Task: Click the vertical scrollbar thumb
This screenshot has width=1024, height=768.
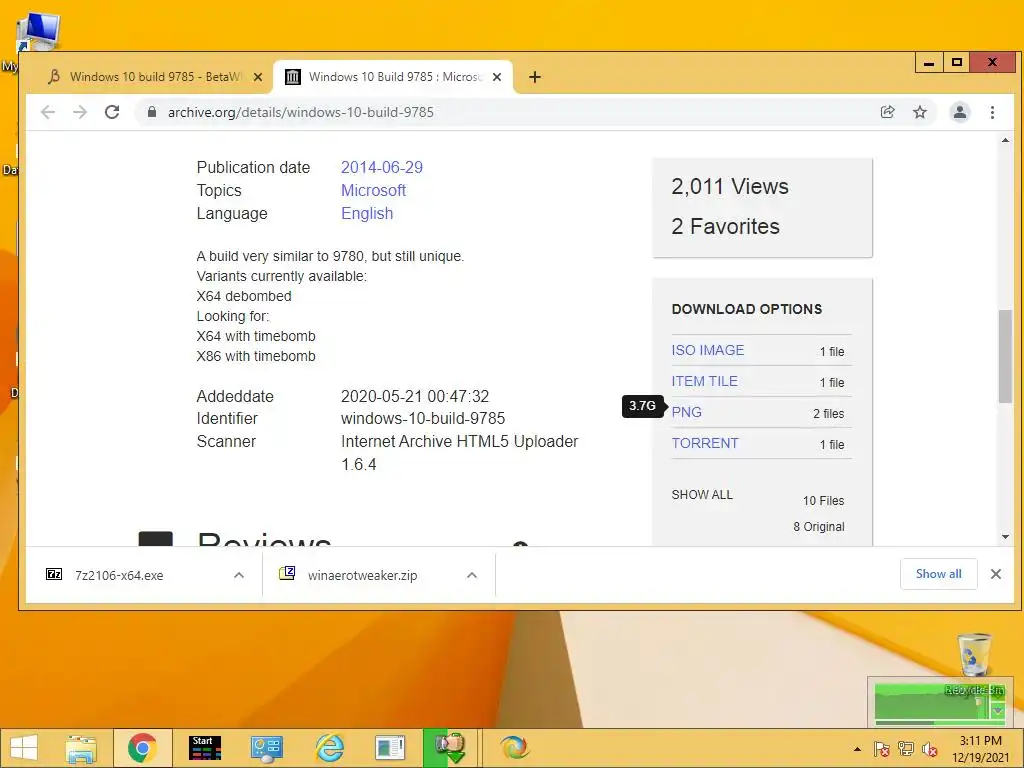Action: pos(1005,356)
